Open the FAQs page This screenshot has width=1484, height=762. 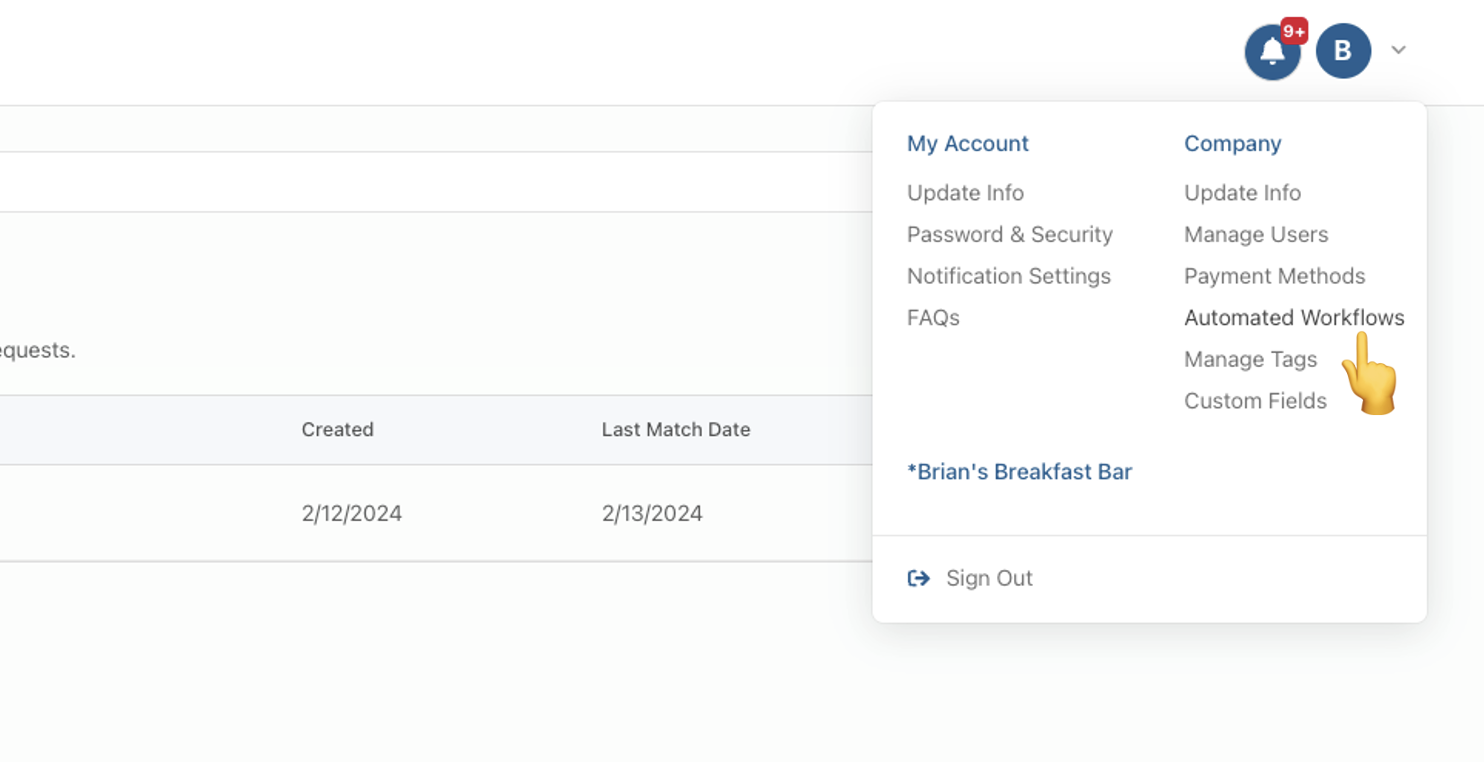click(933, 318)
